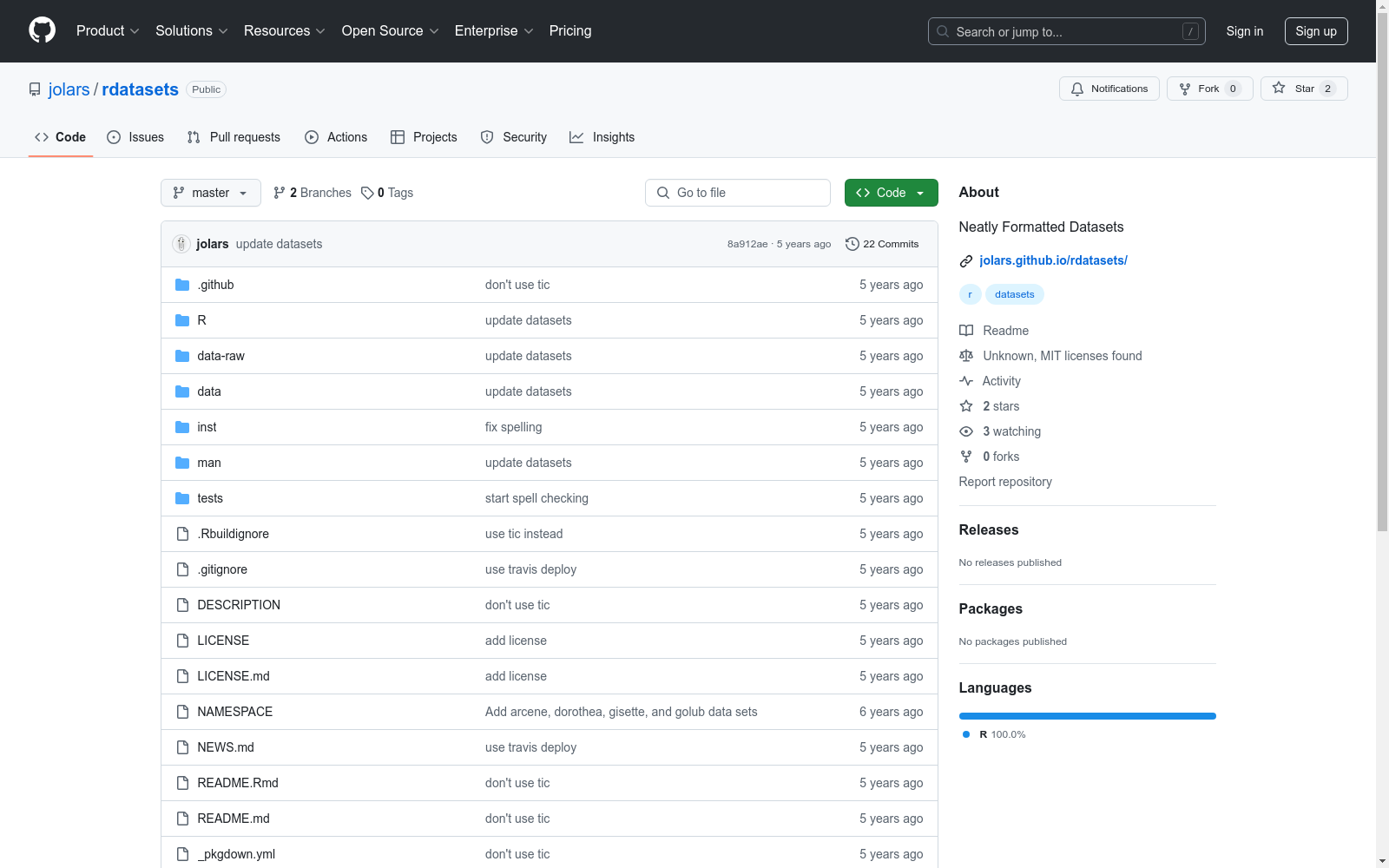This screenshot has height=868, width=1389.
Task: Click the bell icon in Notifications
Action: 1077,89
